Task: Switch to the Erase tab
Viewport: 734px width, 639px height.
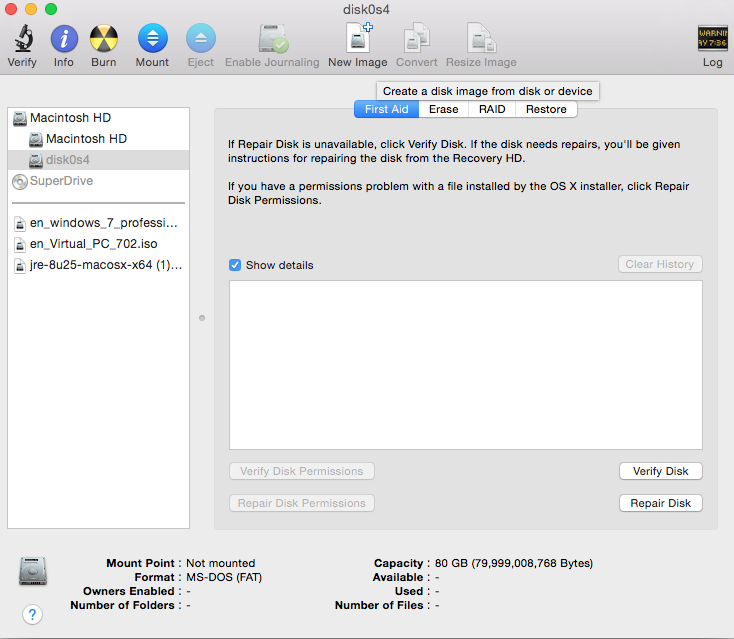Action: [443, 109]
